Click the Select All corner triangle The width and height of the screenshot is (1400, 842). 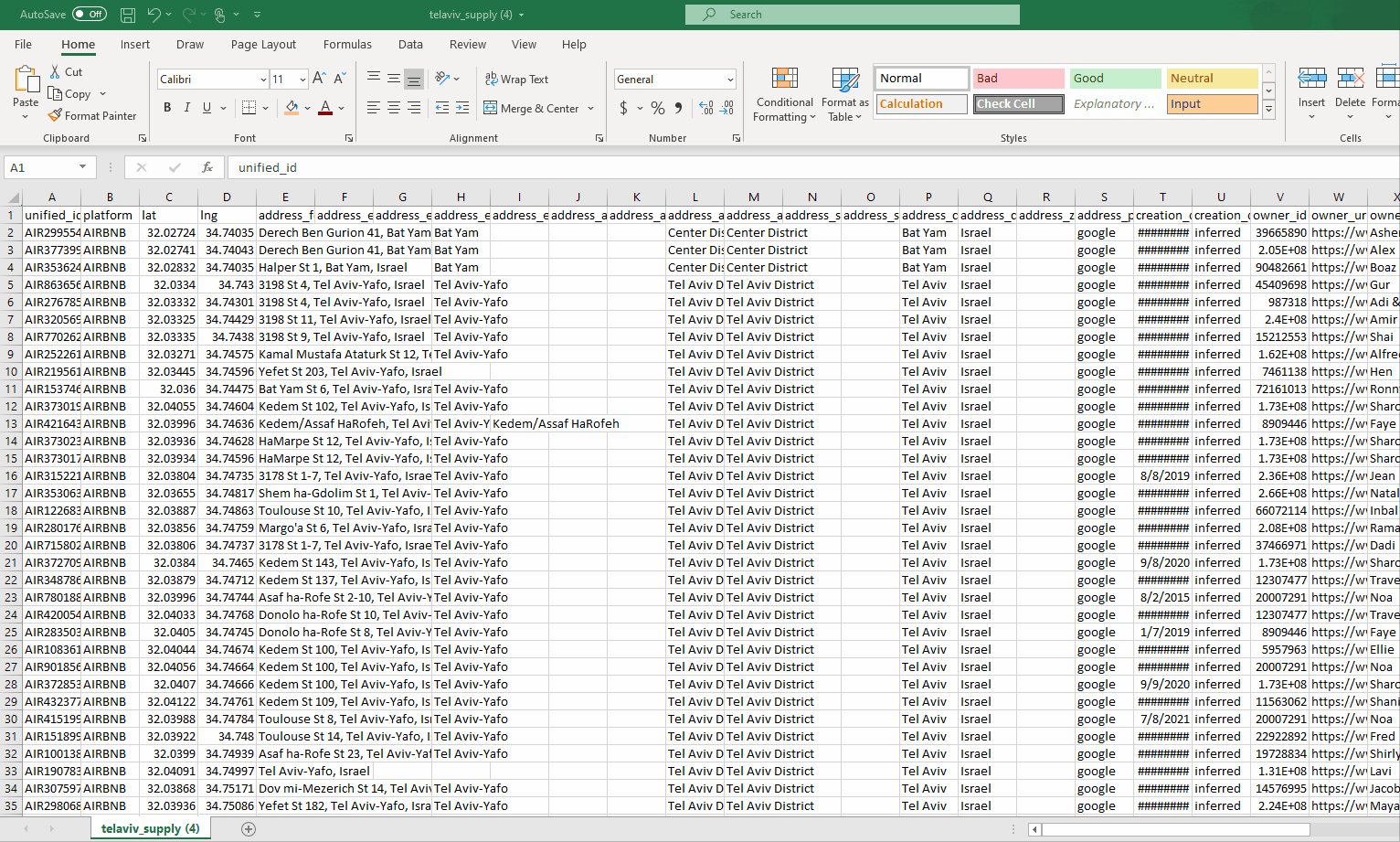(x=13, y=197)
